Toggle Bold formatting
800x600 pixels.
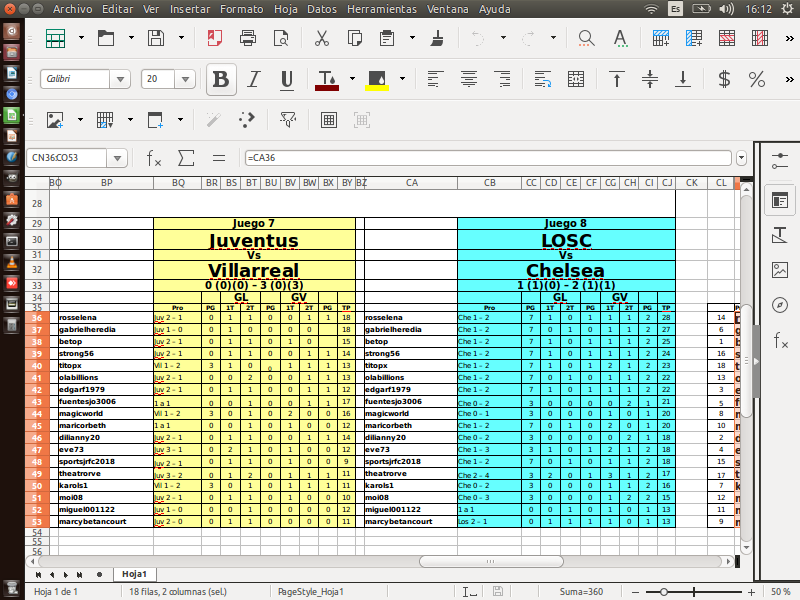pos(221,79)
